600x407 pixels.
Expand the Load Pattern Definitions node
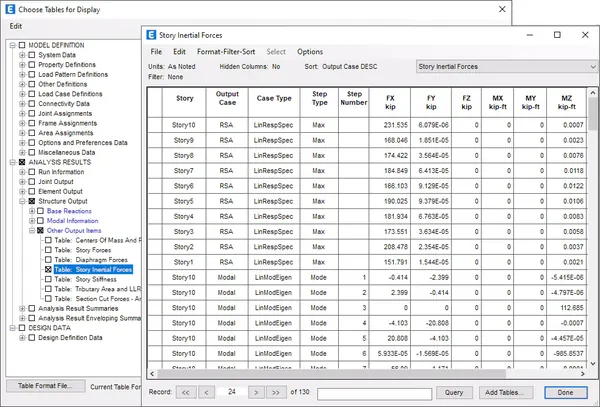tap(22, 75)
